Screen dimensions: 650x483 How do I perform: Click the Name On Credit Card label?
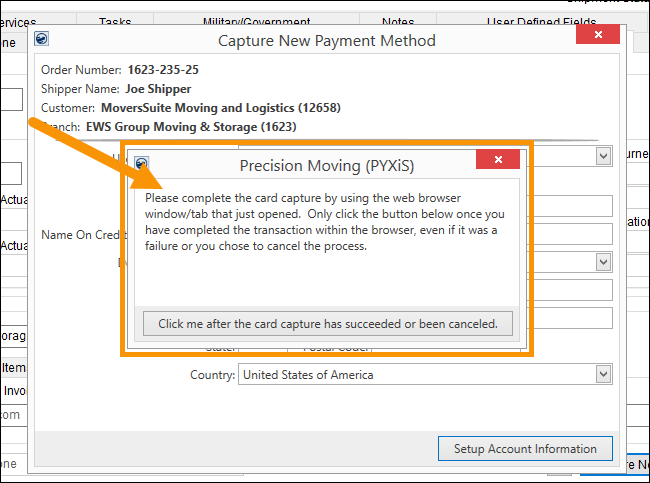84,235
